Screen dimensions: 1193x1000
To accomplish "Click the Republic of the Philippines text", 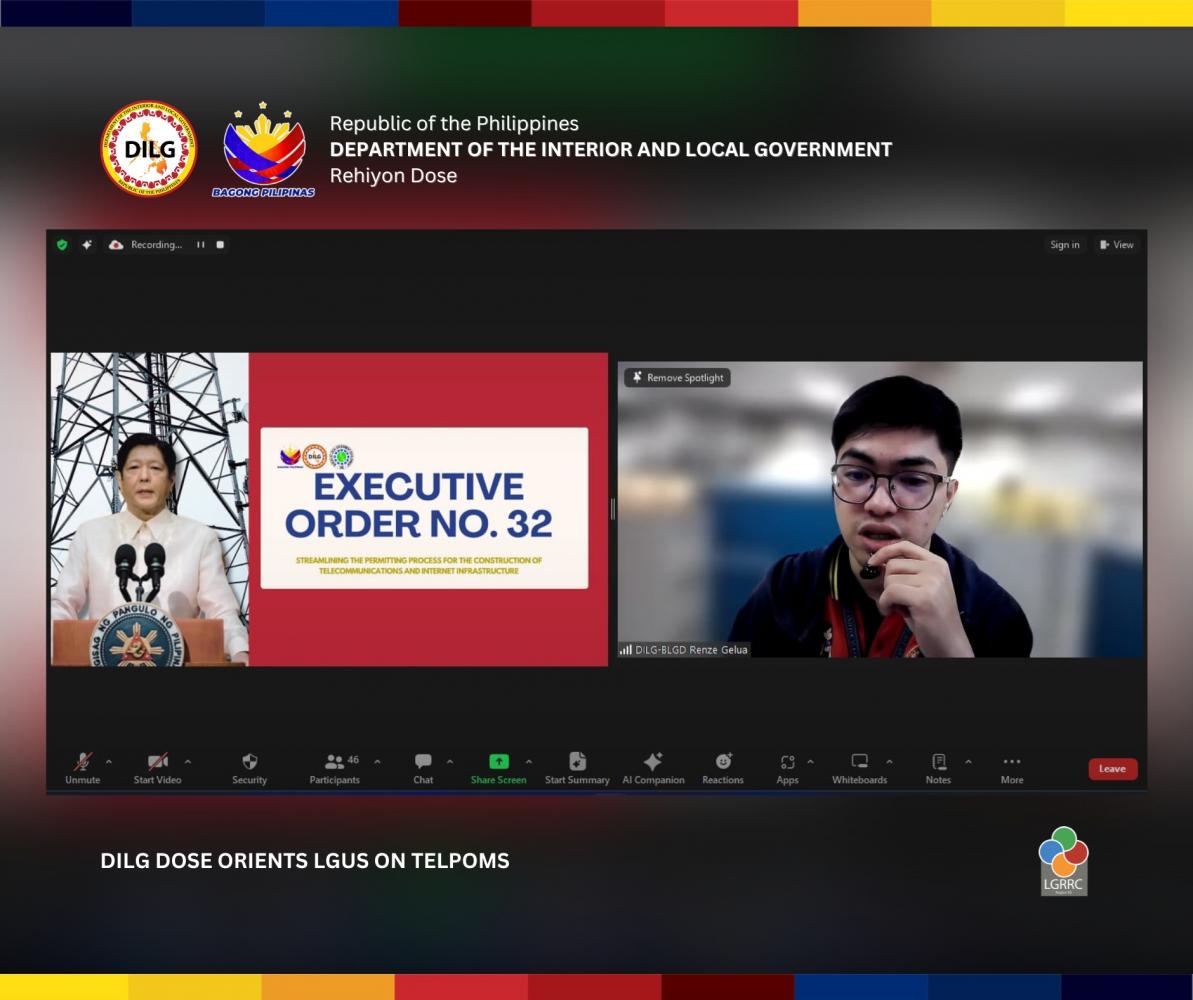I will (454, 123).
